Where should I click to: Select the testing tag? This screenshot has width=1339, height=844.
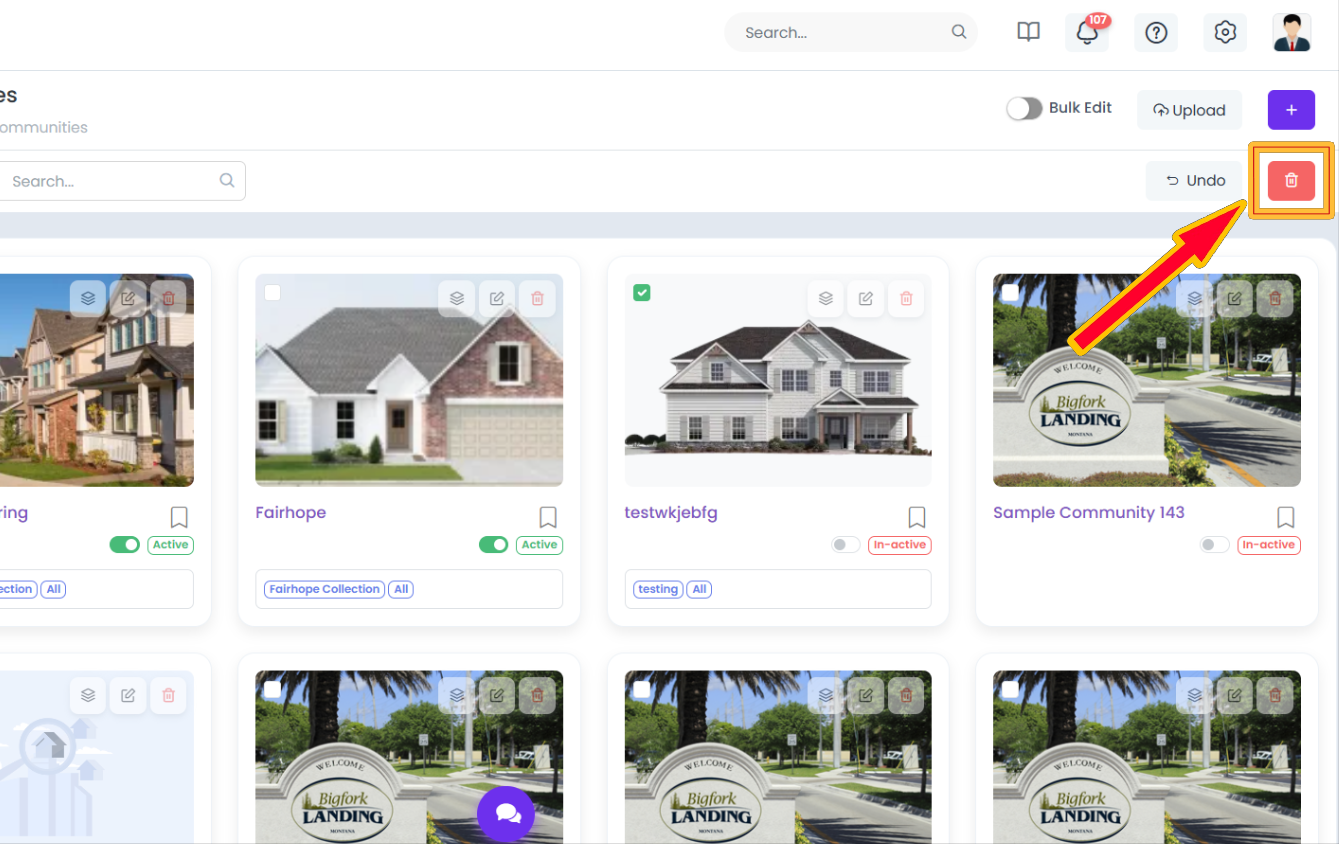[x=658, y=589]
